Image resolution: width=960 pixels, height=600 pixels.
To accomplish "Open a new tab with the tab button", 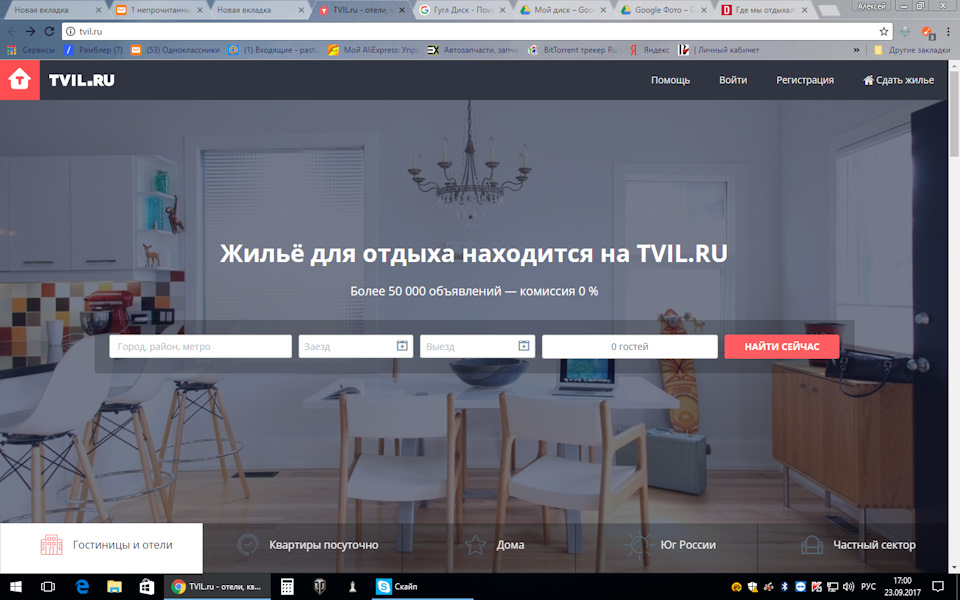I will tap(829, 10).
